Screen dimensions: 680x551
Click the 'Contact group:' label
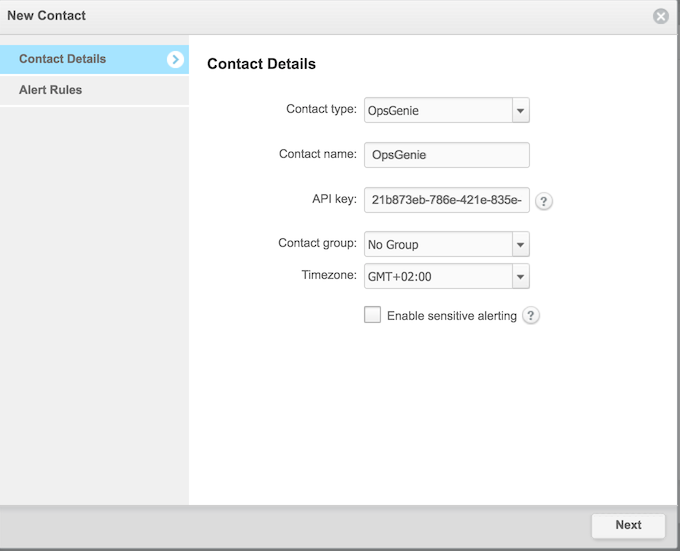[x=317, y=243]
